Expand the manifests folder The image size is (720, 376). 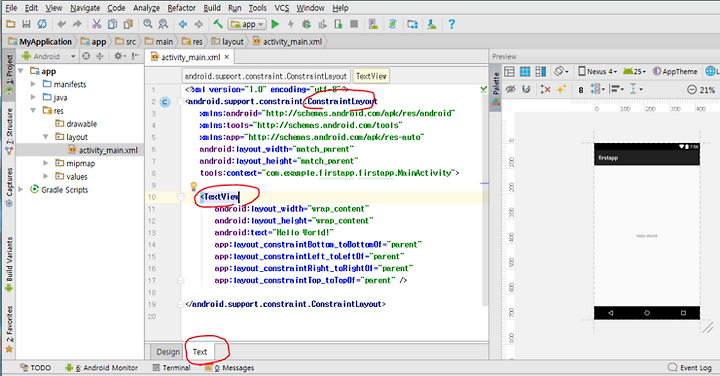33,84
